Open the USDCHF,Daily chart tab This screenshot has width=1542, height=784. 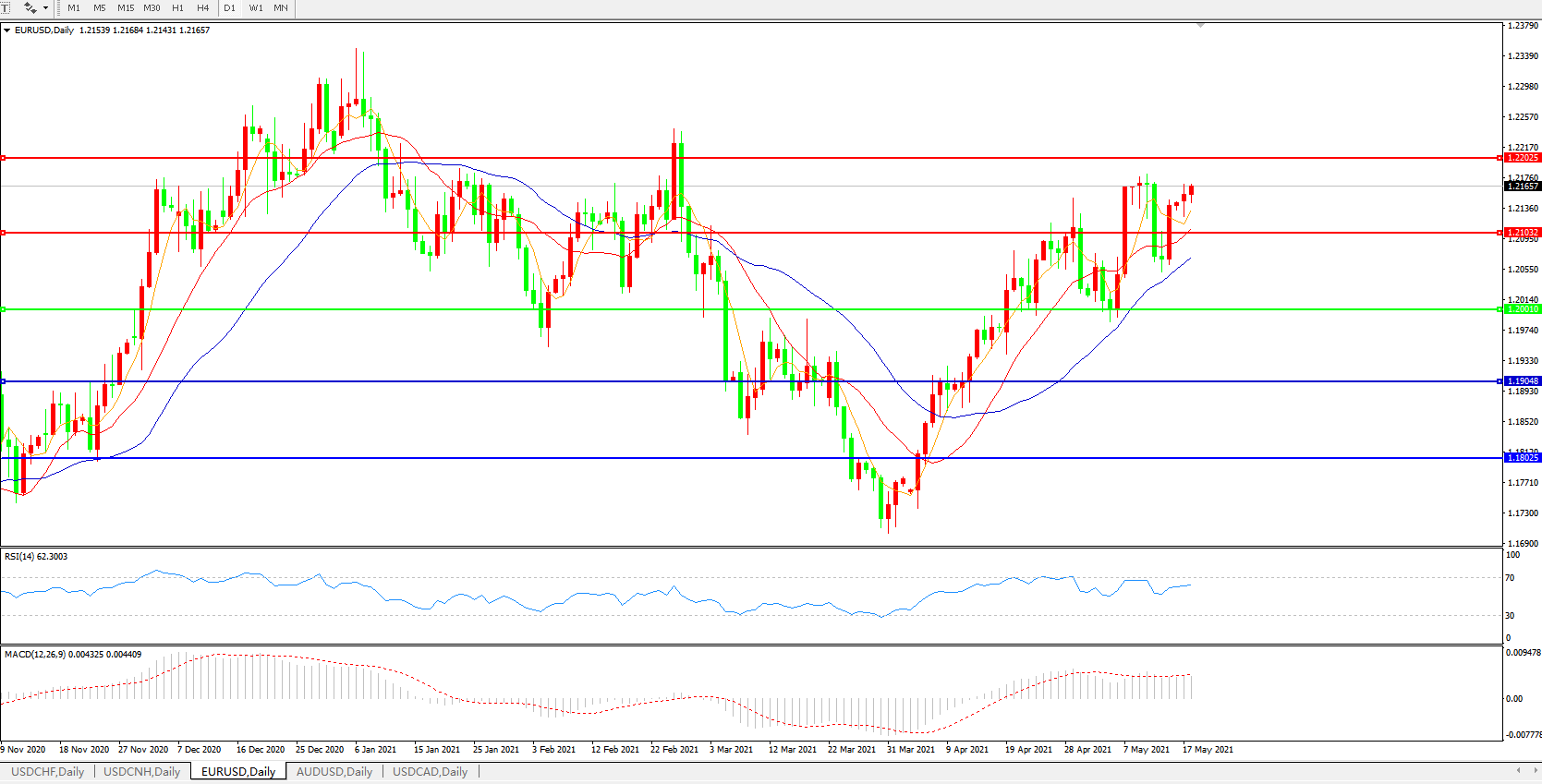[47, 772]
